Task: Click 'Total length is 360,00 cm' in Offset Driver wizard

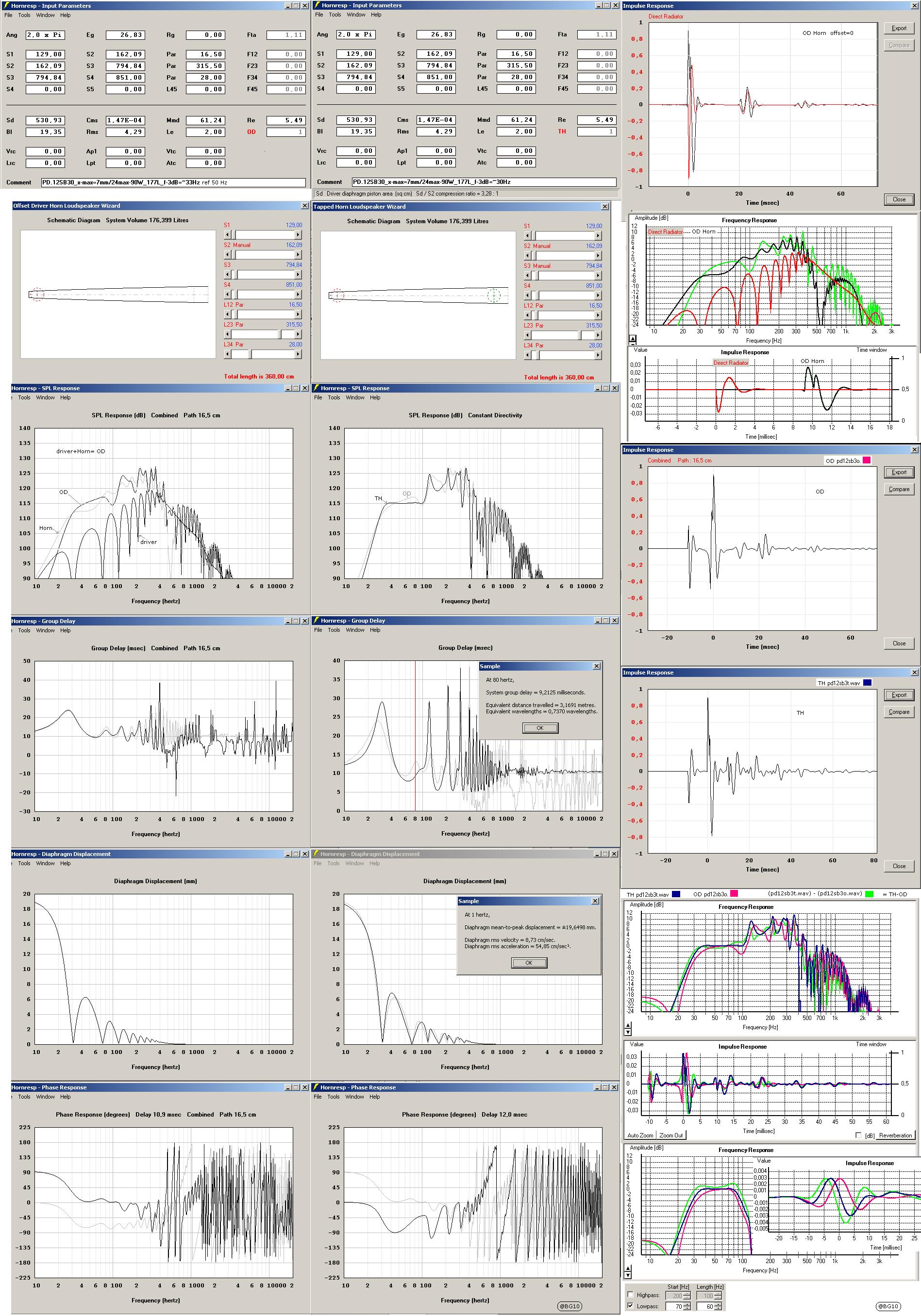Action: (259, 377)
